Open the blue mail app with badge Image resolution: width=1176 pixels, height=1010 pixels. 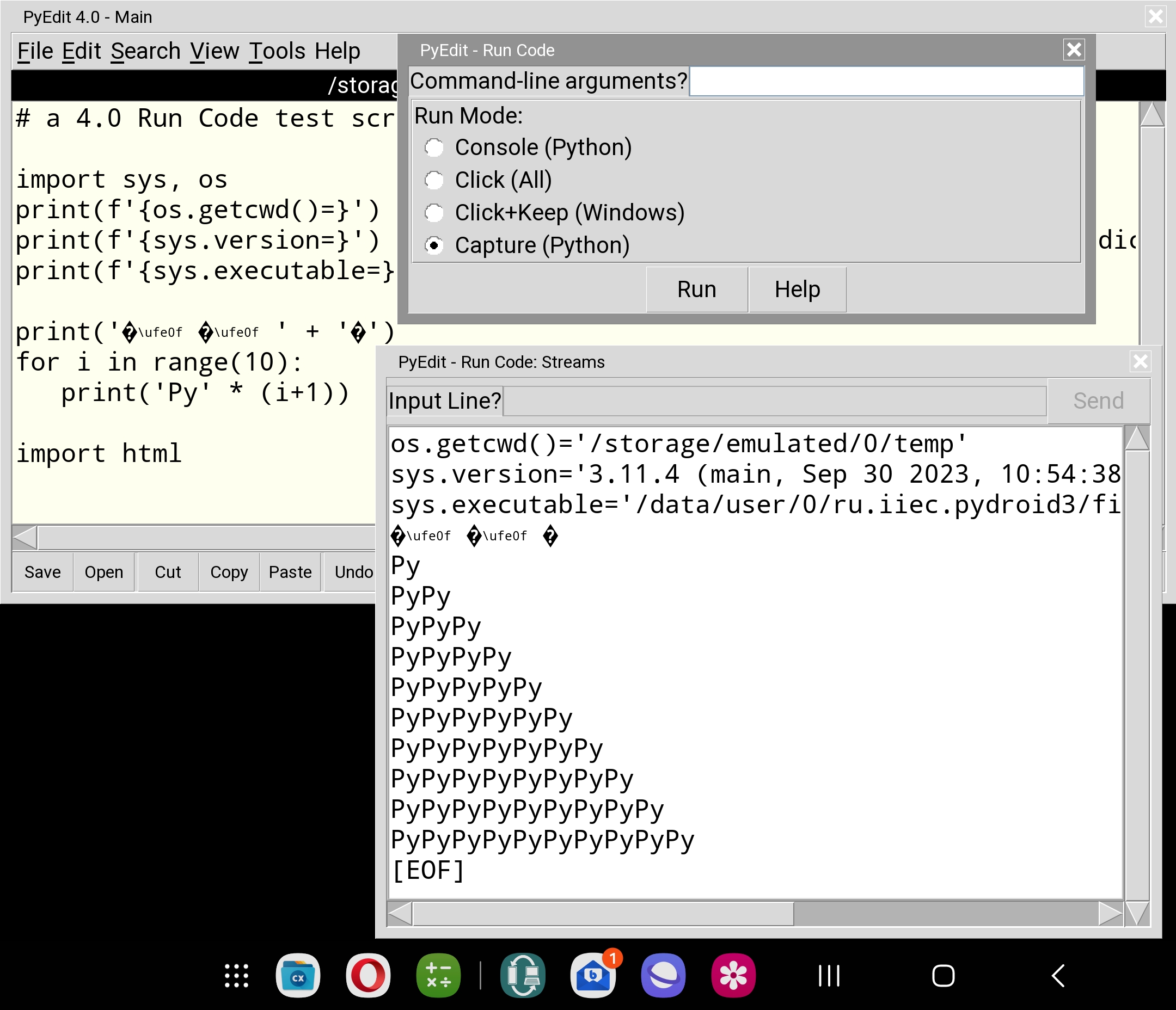(x=593, y=976)
